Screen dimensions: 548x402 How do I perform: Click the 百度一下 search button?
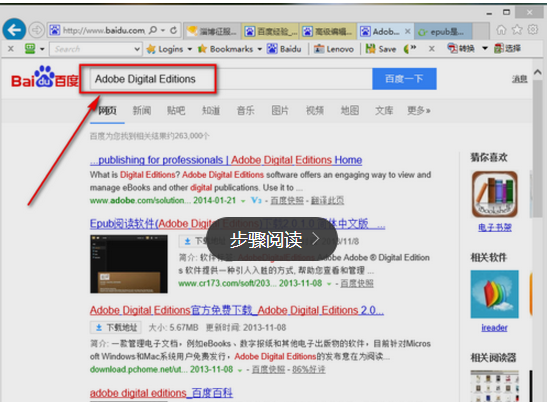point(404,79)
